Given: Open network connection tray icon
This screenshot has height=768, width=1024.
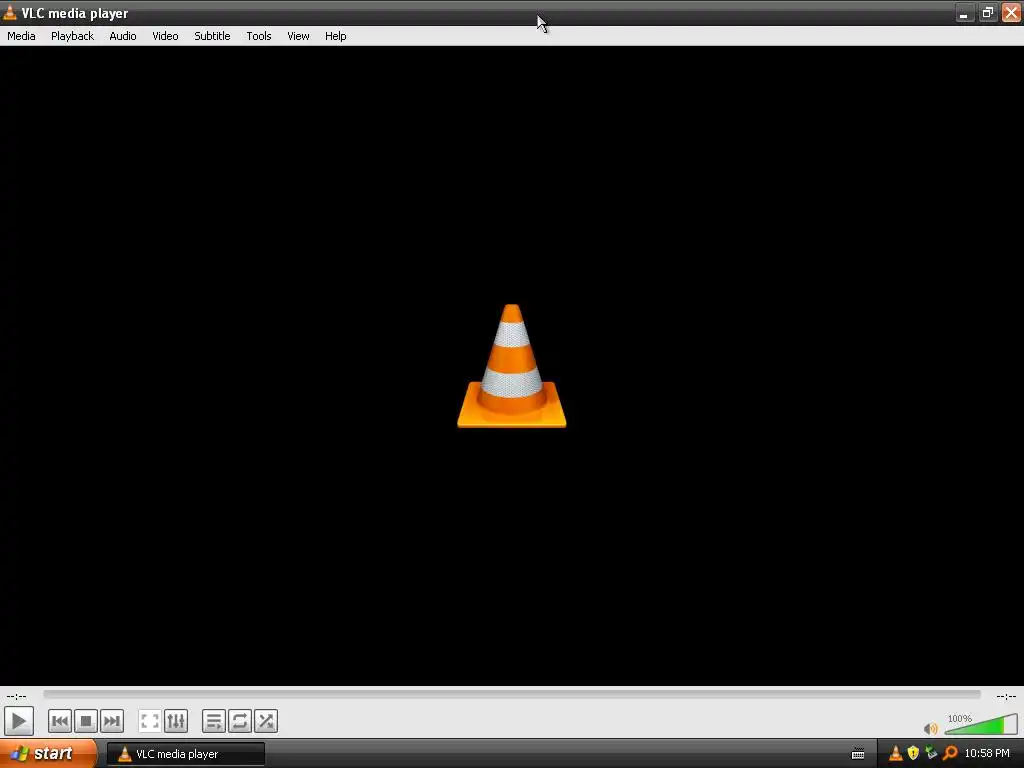Looking at the screenshot, I should tap(931, 754).
